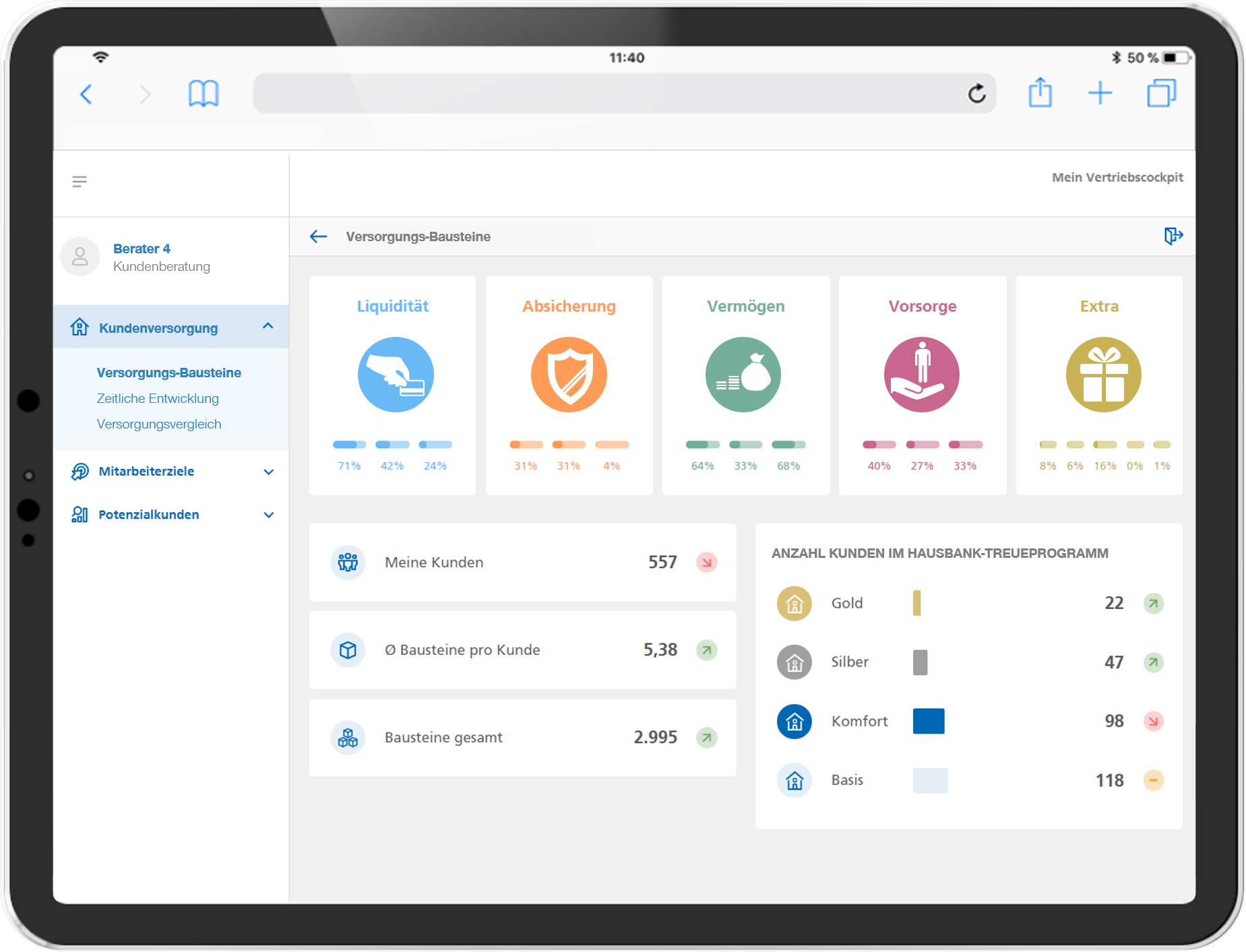Viewport: 1246px width, 952px height.
Task: Click the Berater 4 profile avatar
Action: point(80,257)
